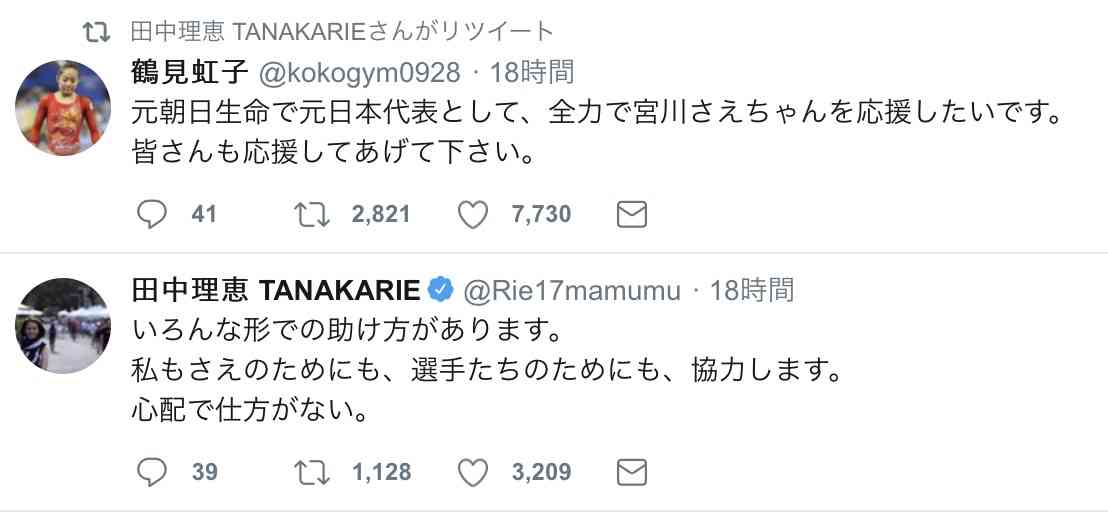This screenshot has height=518, width=1108.
Task: Like 田中理恵's tweet with 3,209 likes
Action: pos(473,472)
